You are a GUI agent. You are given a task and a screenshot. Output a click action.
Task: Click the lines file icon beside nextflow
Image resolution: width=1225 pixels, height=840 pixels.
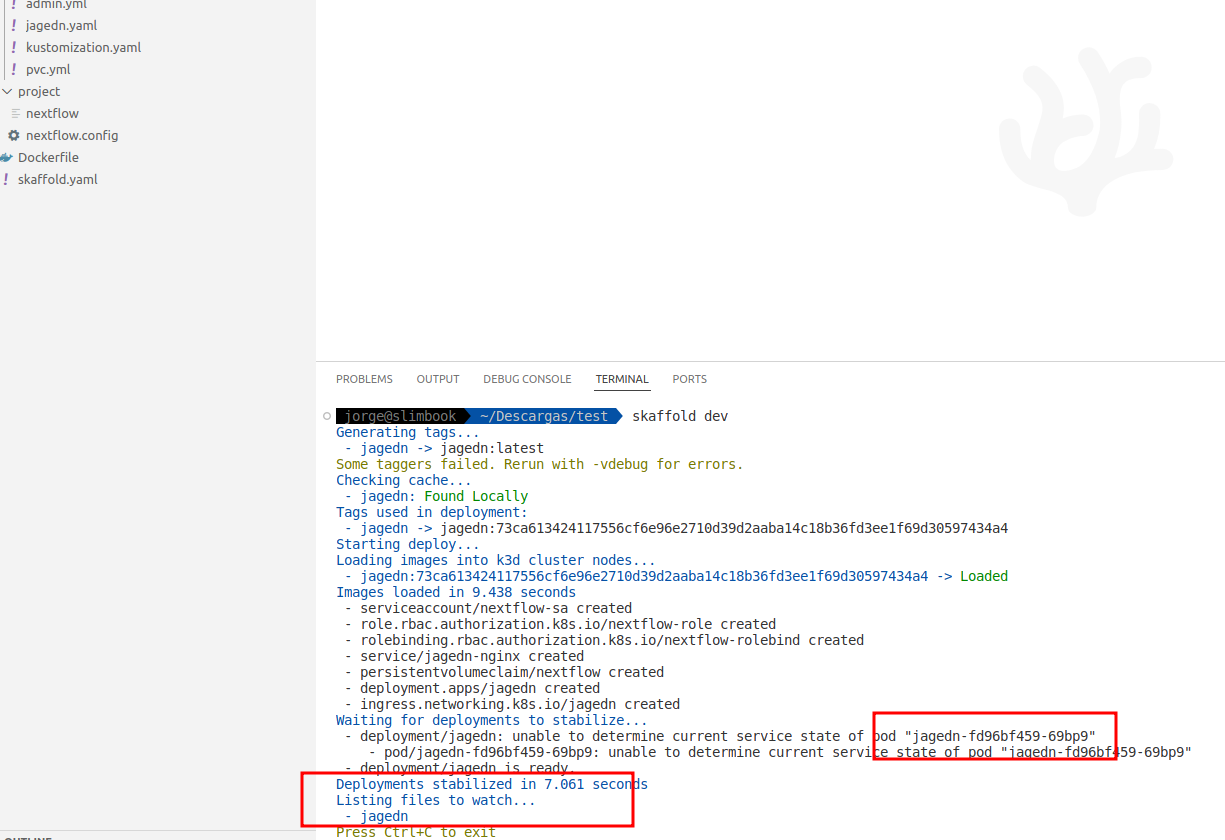point(15,113)
